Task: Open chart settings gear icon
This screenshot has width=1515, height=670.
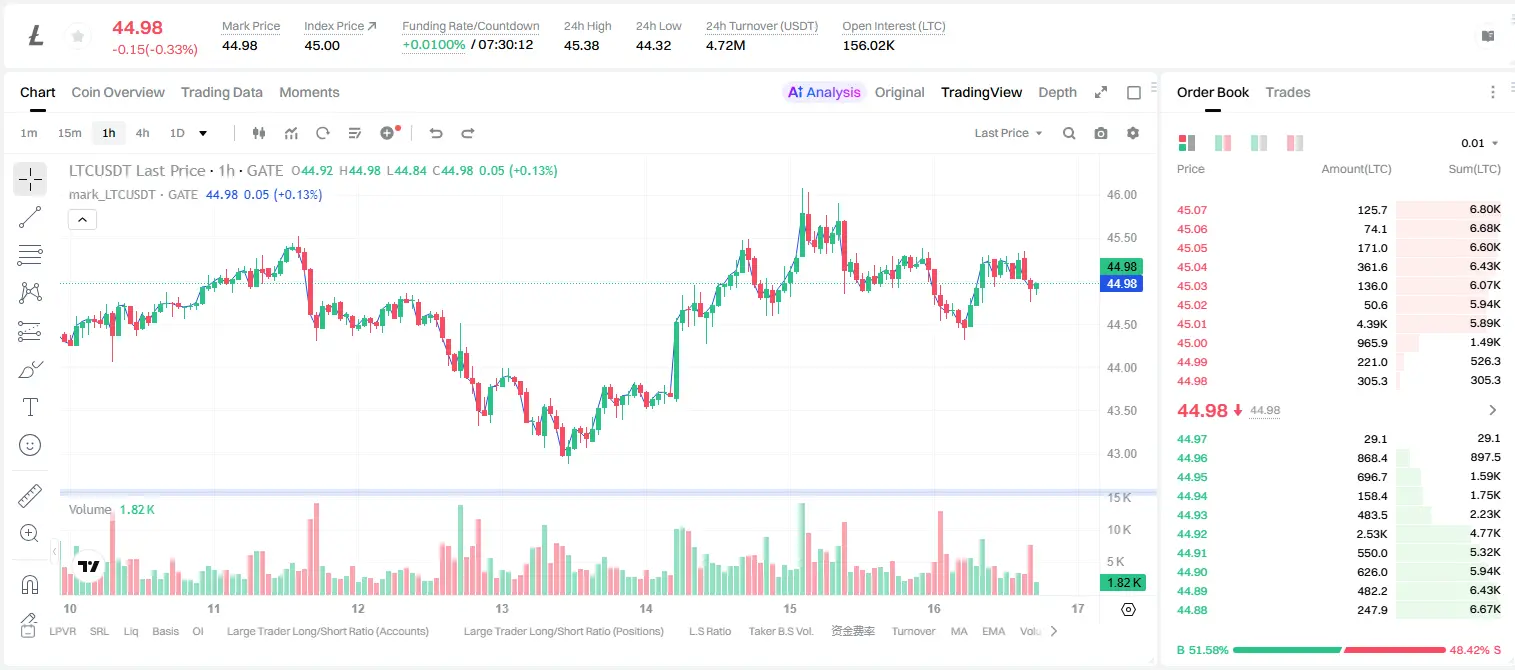Action: pos(1133,133)
